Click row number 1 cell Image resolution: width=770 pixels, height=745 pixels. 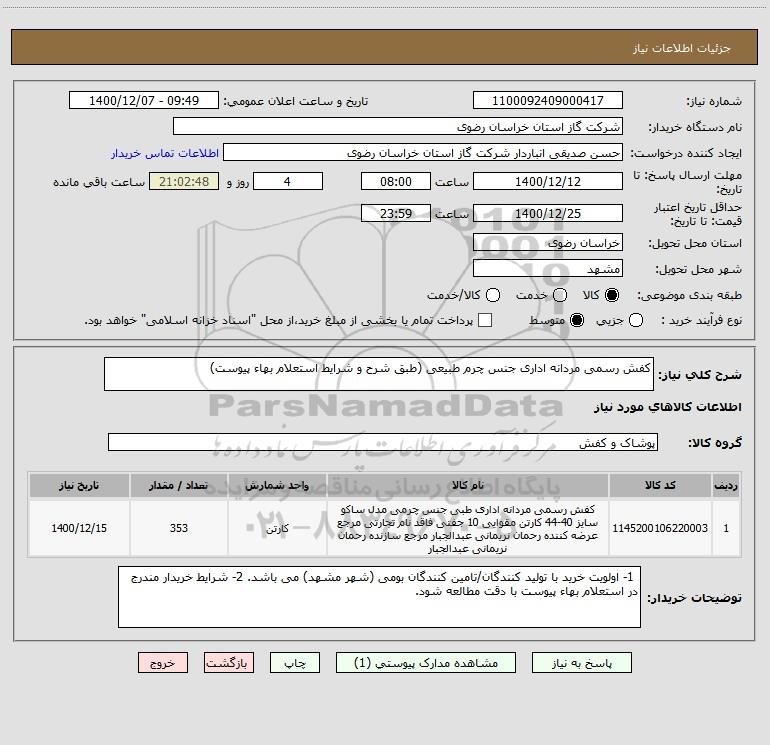click(x=726, y=528)
